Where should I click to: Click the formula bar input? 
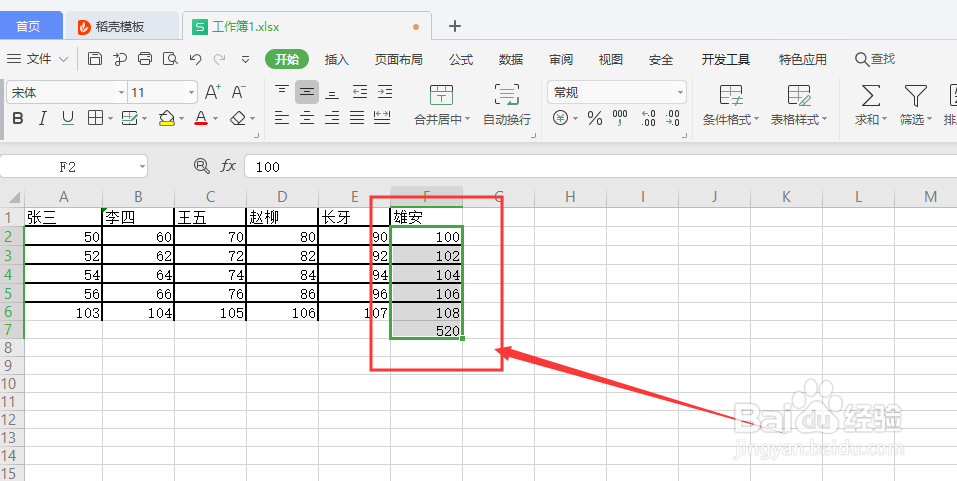click(x=600, y=167)
